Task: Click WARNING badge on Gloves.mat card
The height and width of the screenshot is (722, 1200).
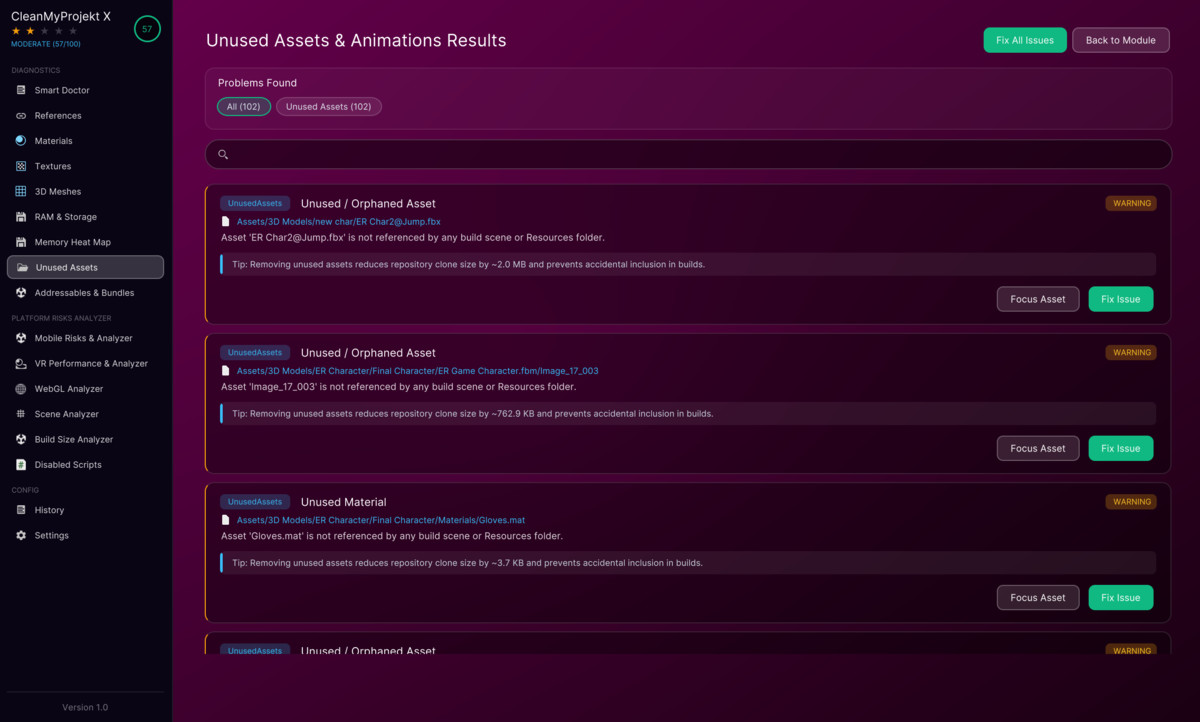Action: tap(1131, 502)
